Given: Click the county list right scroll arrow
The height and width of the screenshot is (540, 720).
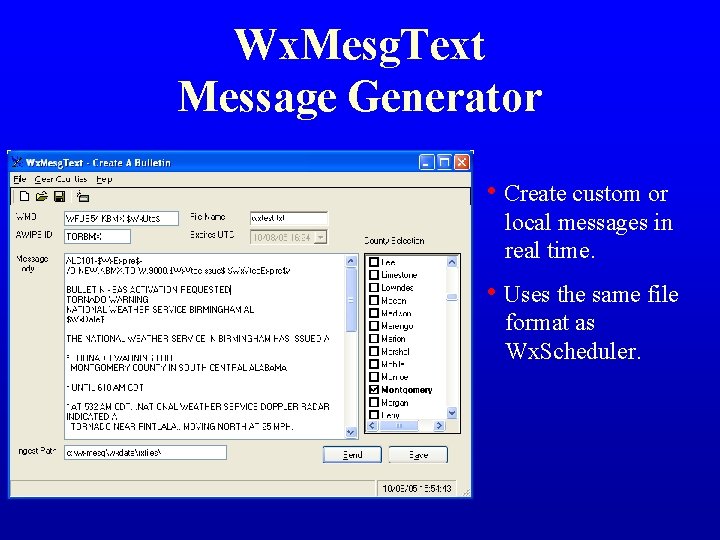Looking at the screenshot, I should click(439, 426).
